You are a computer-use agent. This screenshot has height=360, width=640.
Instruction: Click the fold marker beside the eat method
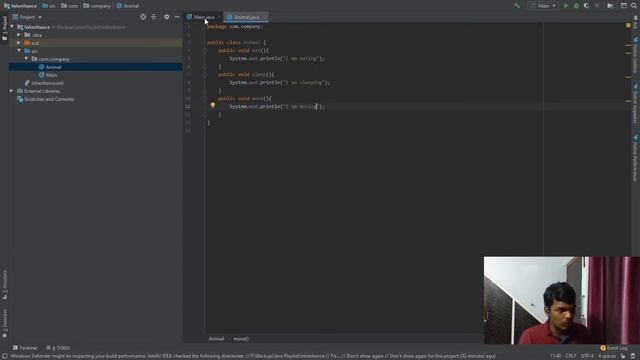[x=205, y=51]
